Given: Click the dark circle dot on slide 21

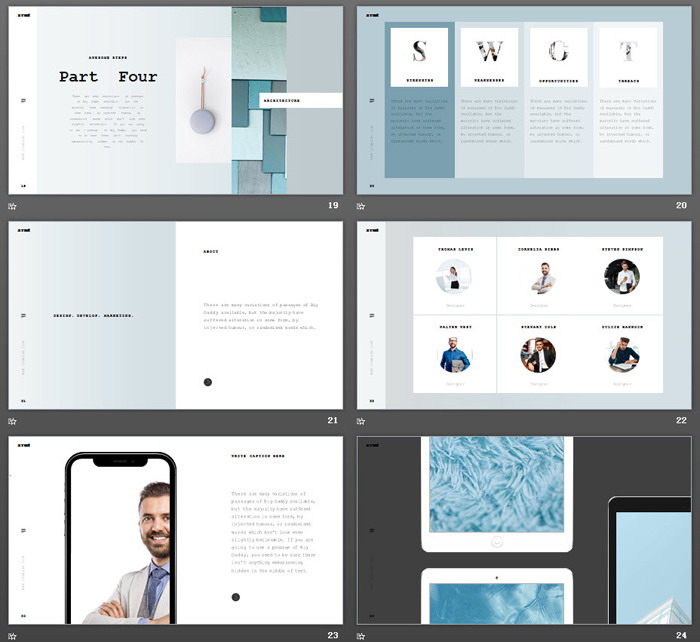Looking at the screenshot, I should [x=208, y=382].
